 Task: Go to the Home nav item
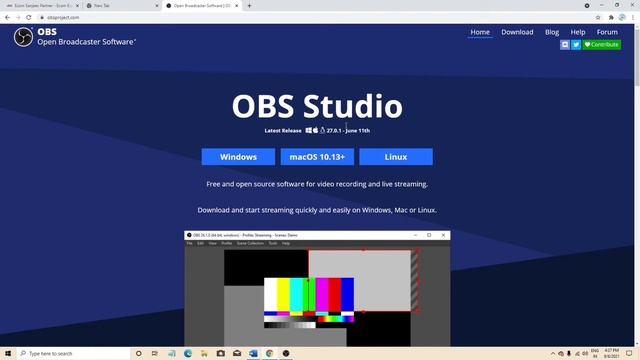pos(480,32)
